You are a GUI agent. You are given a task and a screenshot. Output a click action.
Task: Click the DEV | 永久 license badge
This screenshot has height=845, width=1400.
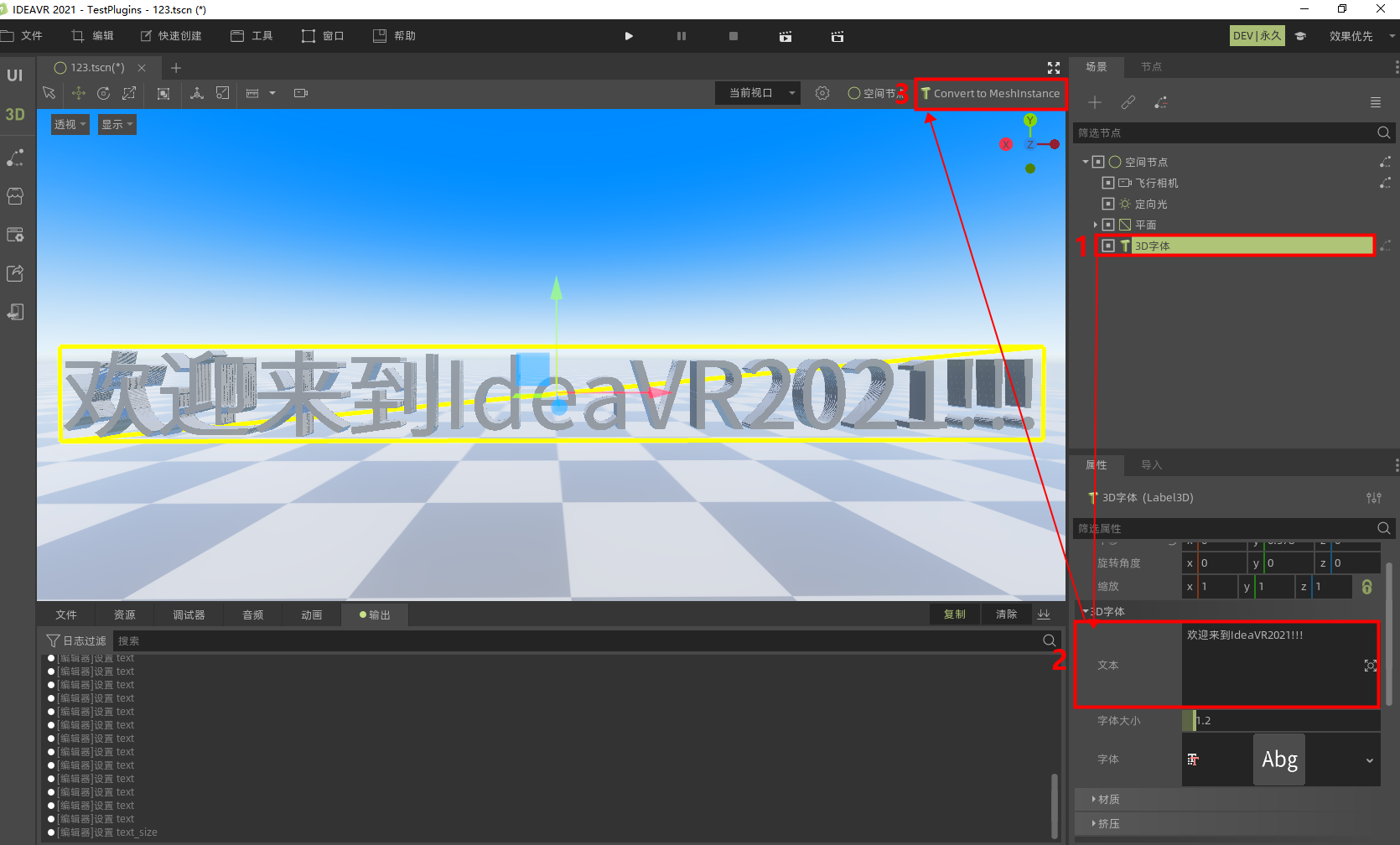point(1257,36)
